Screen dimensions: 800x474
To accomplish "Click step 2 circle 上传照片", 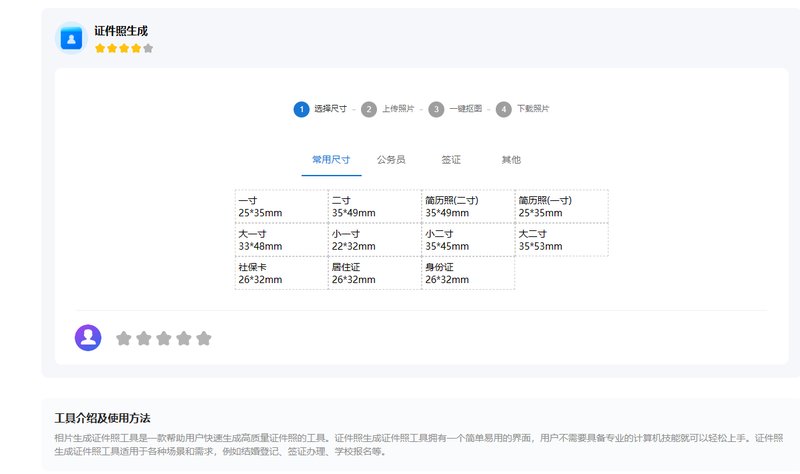I will point(369,109).
